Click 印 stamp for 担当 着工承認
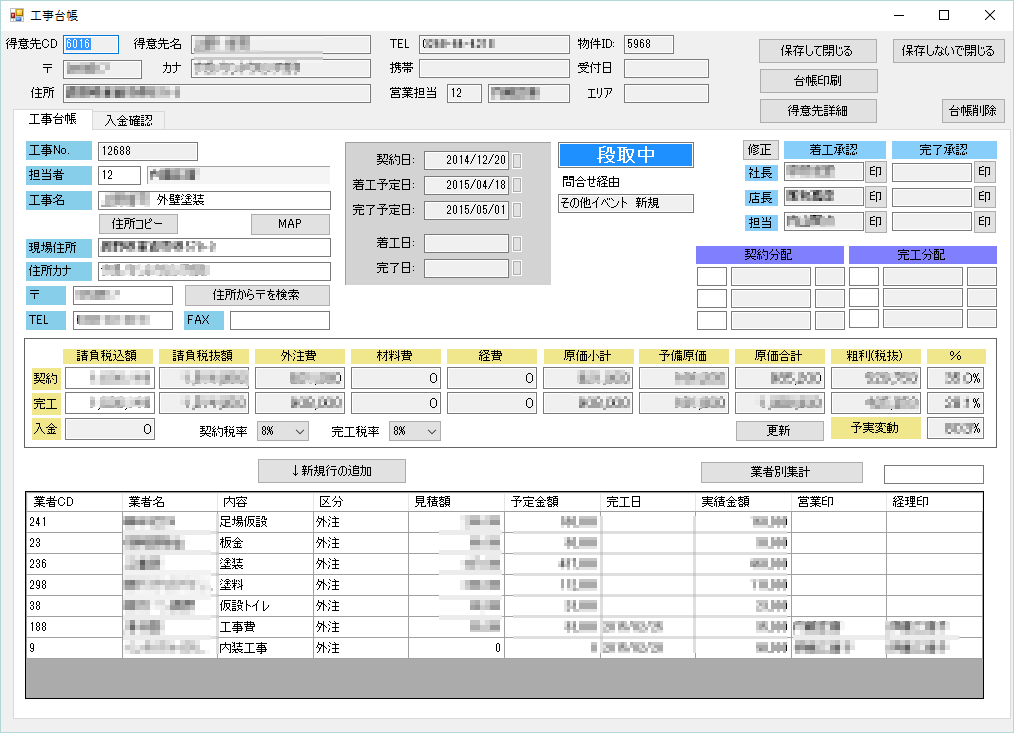Screen dimensions: 1014x733 [x=875, y=221]
